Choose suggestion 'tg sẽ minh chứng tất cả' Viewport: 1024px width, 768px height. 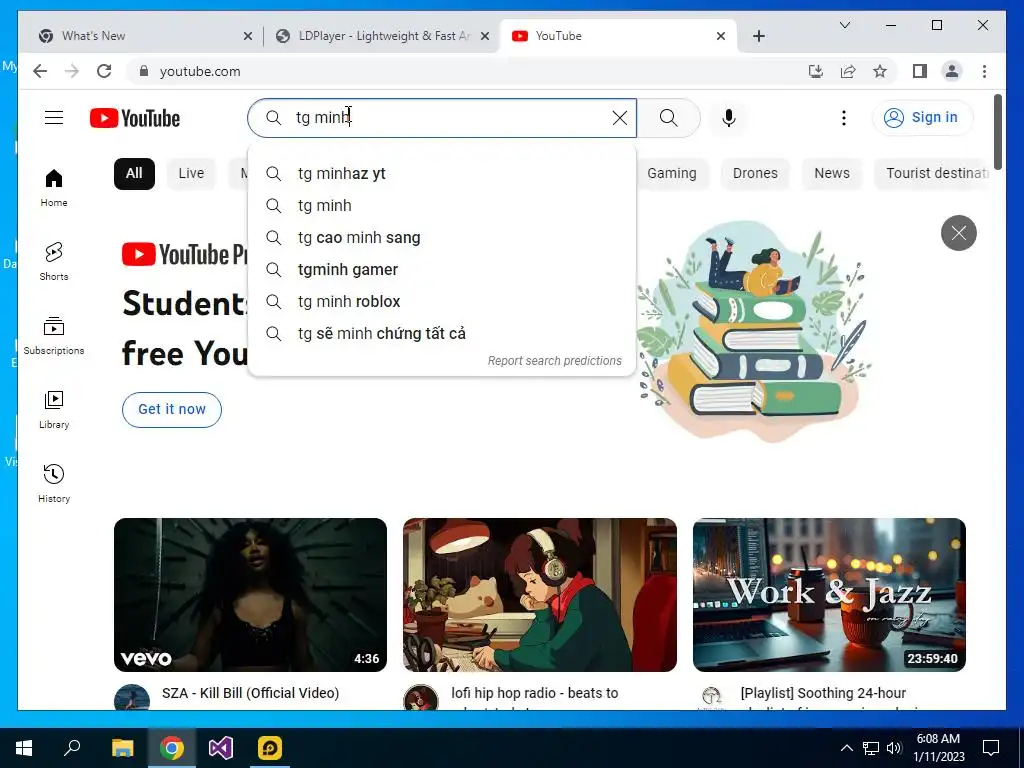(442, 334)
